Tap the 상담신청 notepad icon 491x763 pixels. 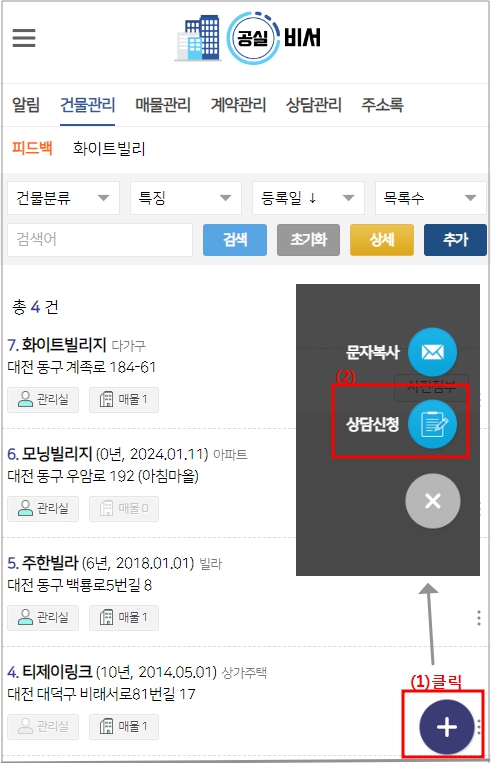tap(432, 424)
